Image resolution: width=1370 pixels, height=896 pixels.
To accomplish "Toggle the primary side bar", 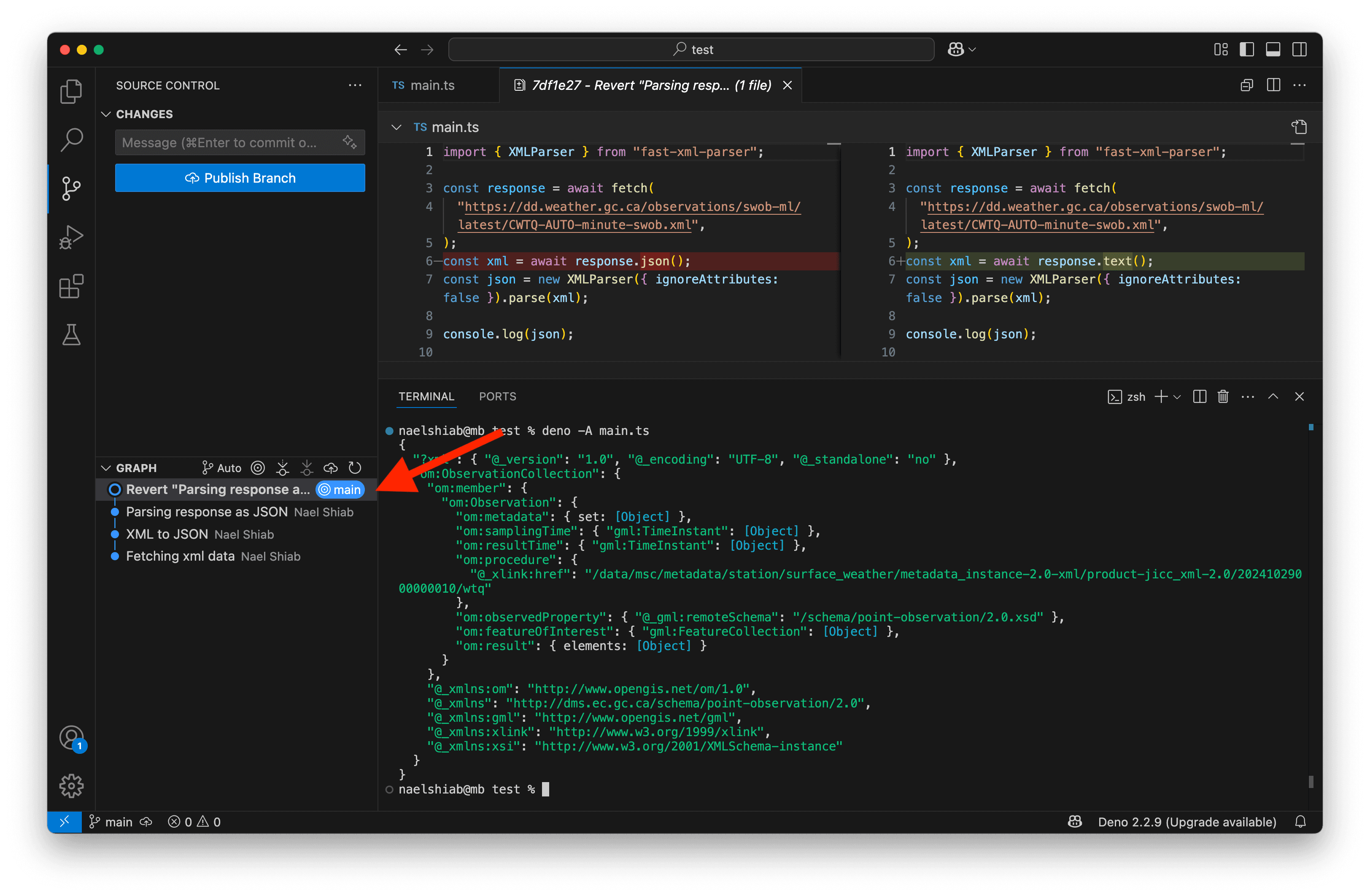I will coord(1247,49).
